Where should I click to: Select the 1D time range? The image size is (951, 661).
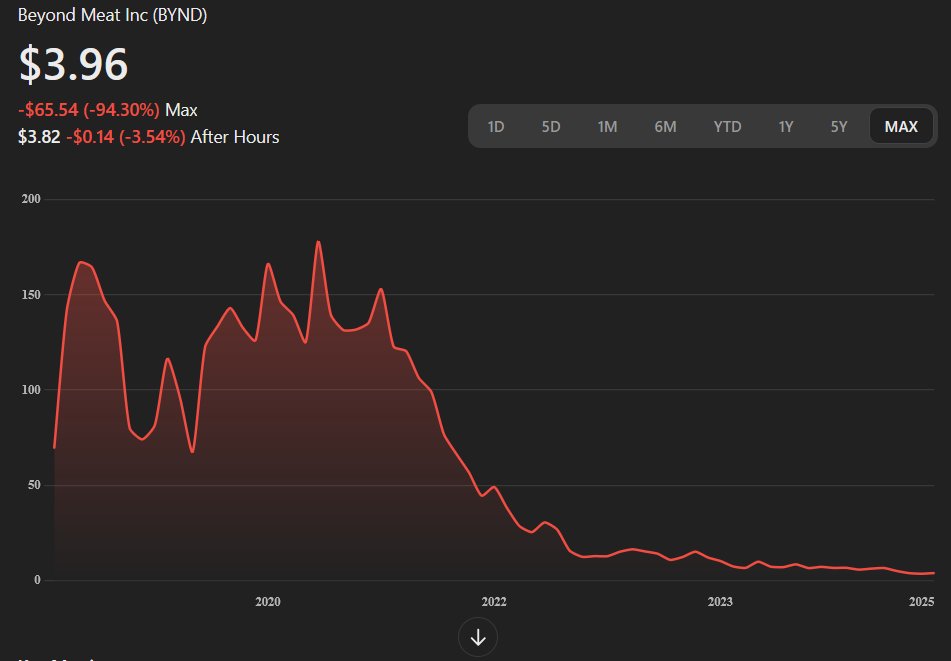tap(496, 126)
